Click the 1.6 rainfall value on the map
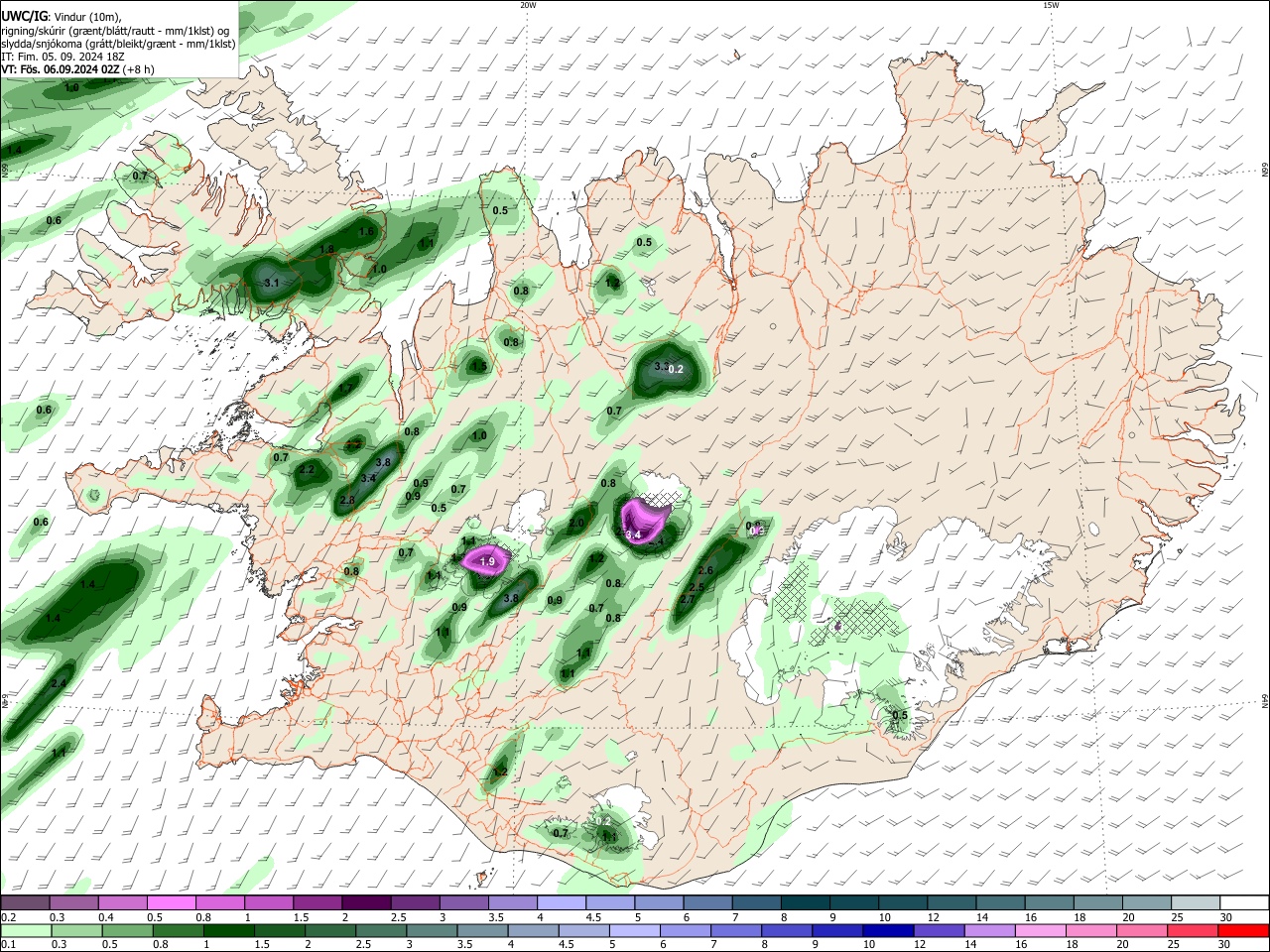1270x952 pixels. coord(366,232)
